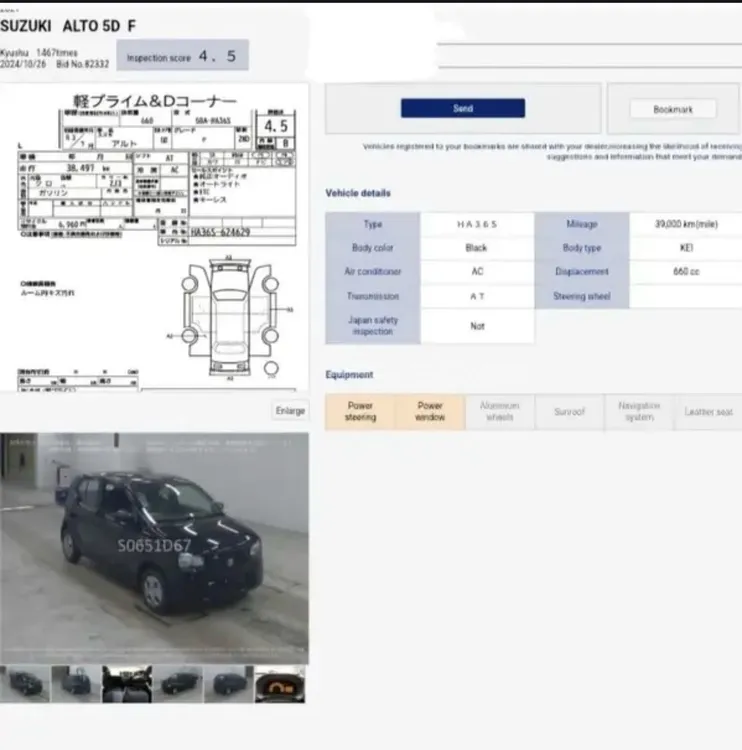The height and width of the screenshot is (750, 742).
Task: Click the Steering wheel label cell
Action: tap(582, 297)
